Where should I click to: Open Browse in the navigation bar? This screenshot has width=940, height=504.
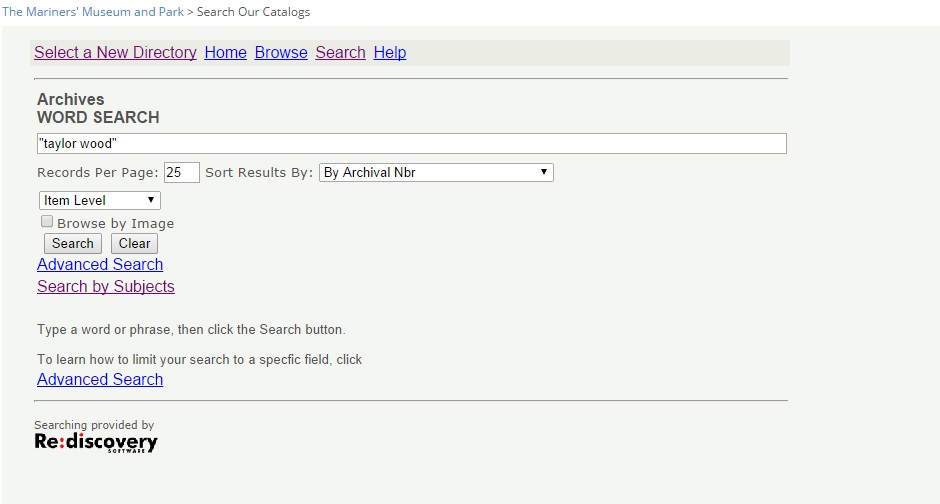click(281, 52)
